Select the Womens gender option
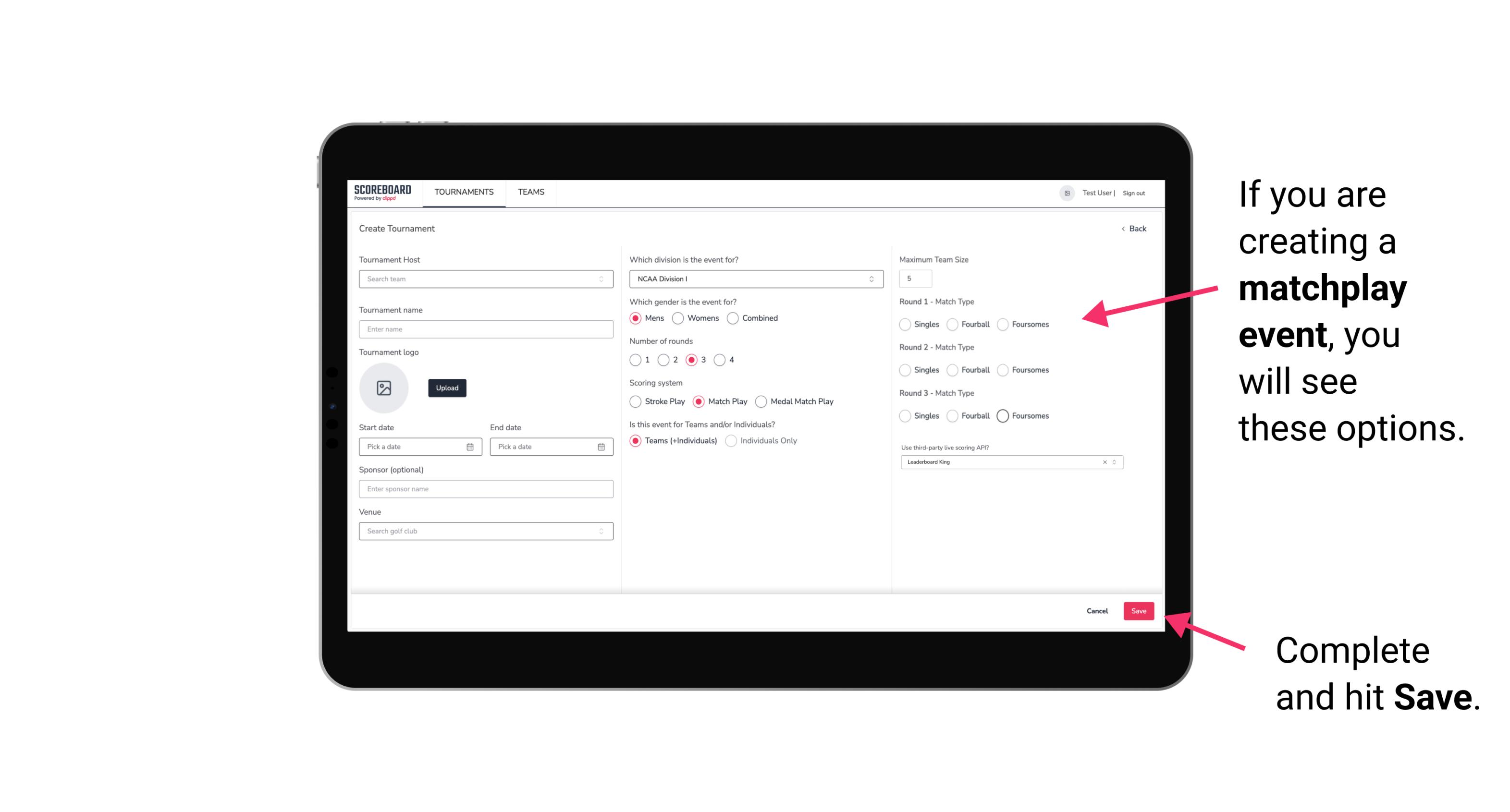Image resolution: width=1510 pixels, height=812 pixels. [678, 318]
